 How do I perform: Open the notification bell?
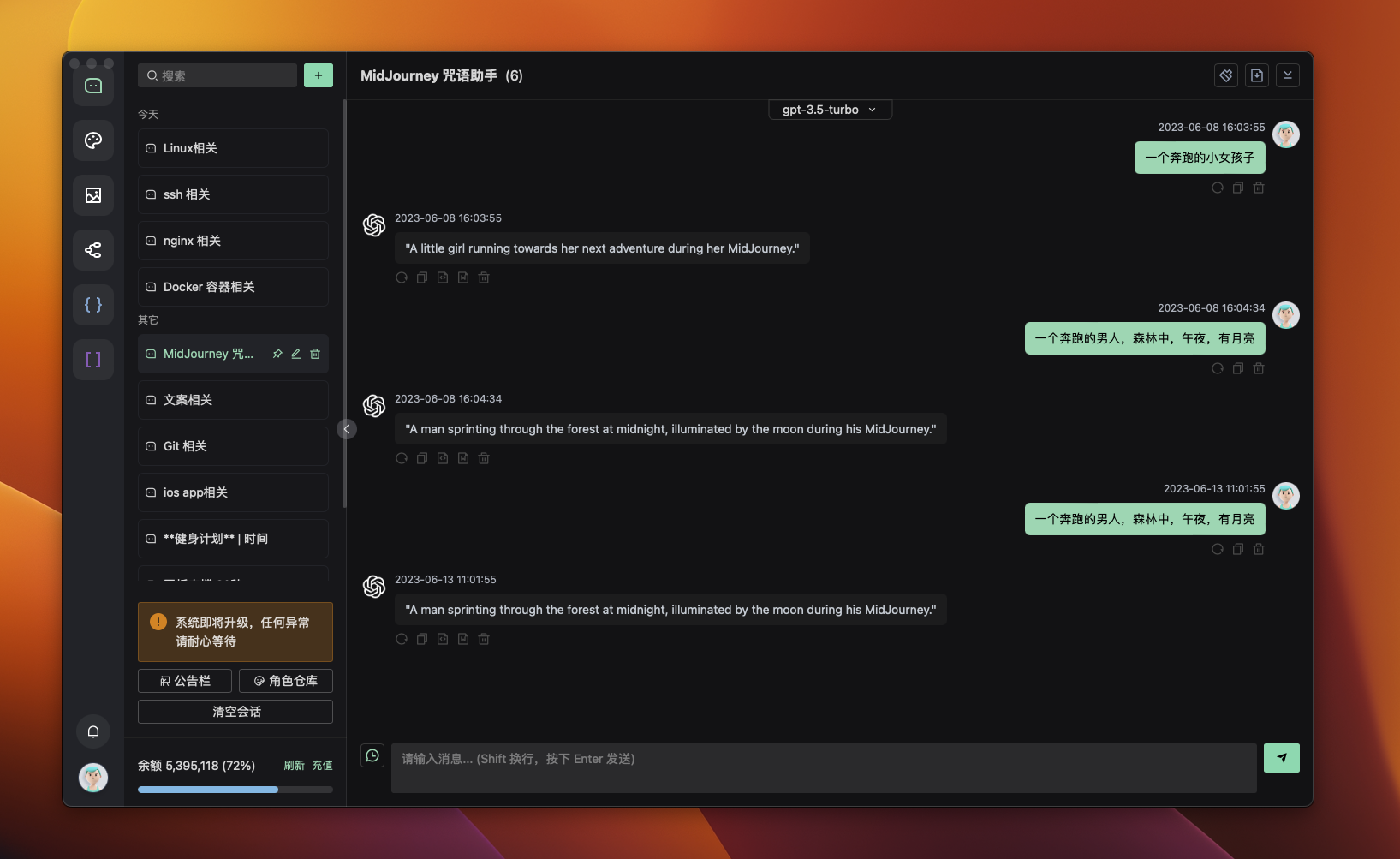pyautogui.click(x=93, y=731)
